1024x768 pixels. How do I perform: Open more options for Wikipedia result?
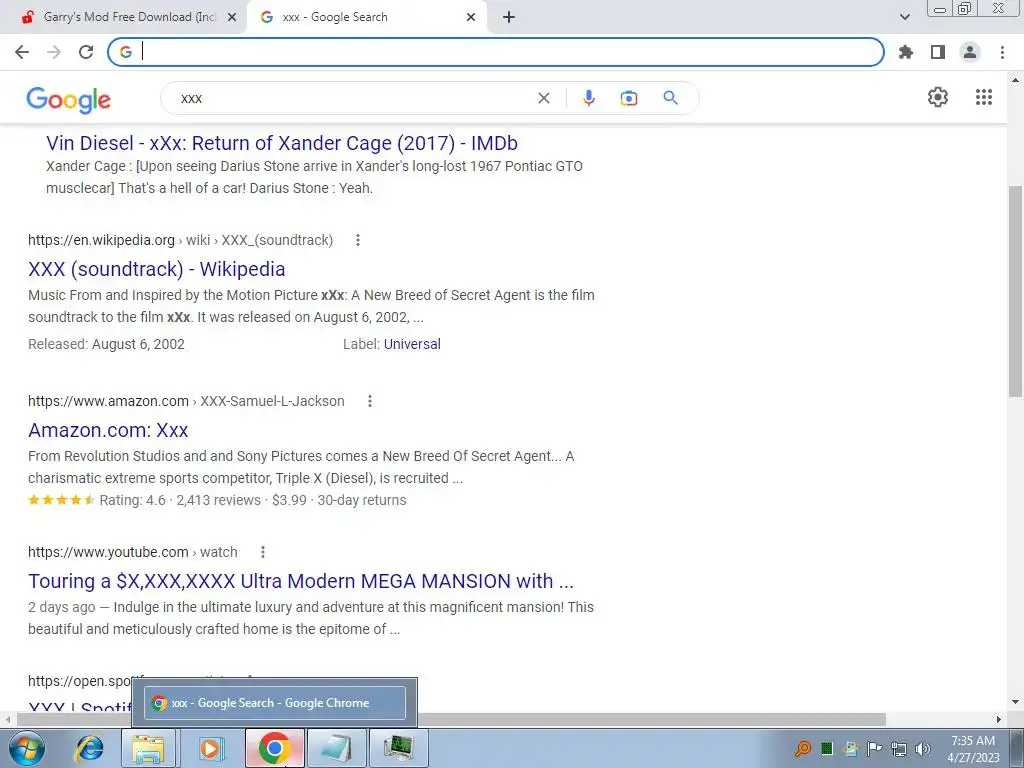pyautogui.click(x=357, y=240)
